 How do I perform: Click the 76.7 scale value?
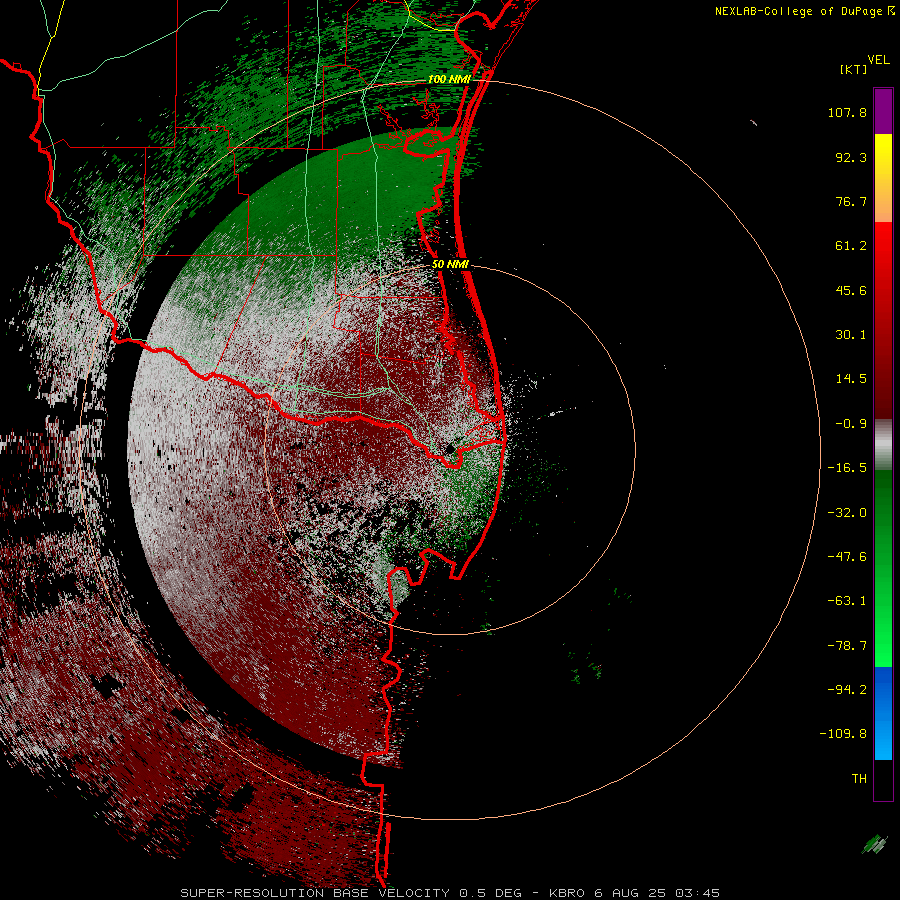click(x=851, y=201)
